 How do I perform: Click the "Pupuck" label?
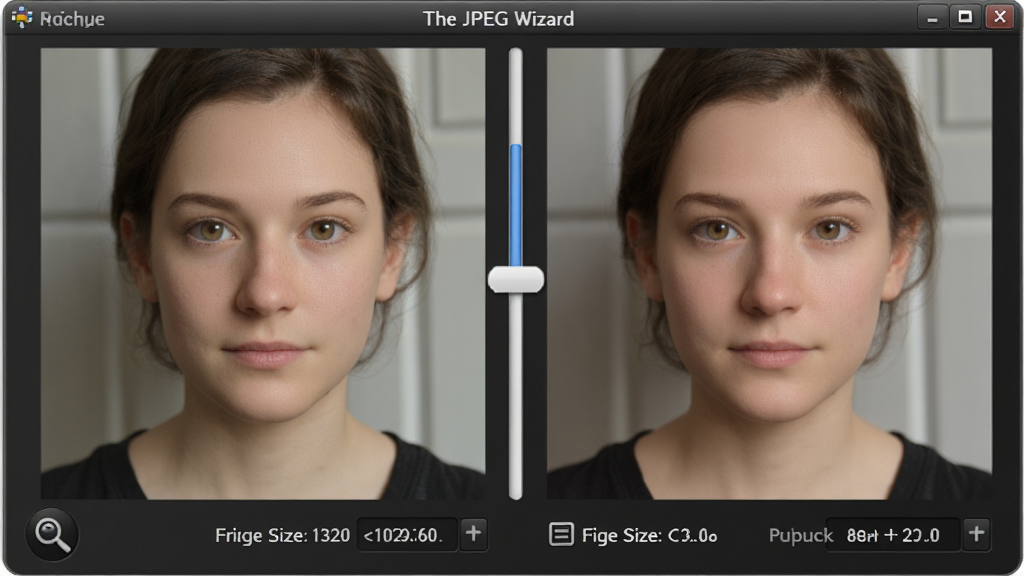point(801,536)
